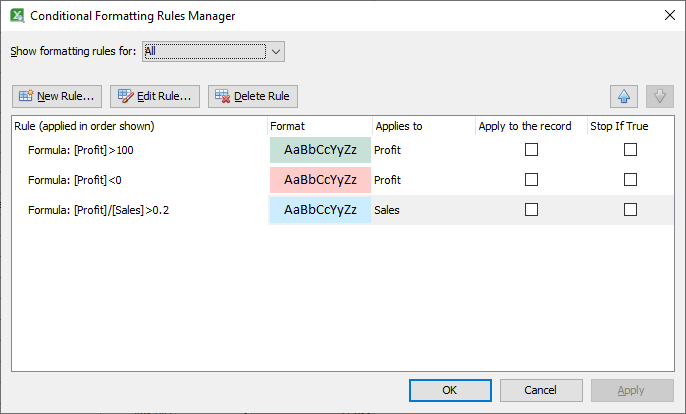Move rule up with blue arrow
The height and width of the screenshot is (414, 686).
pos(624,96)
